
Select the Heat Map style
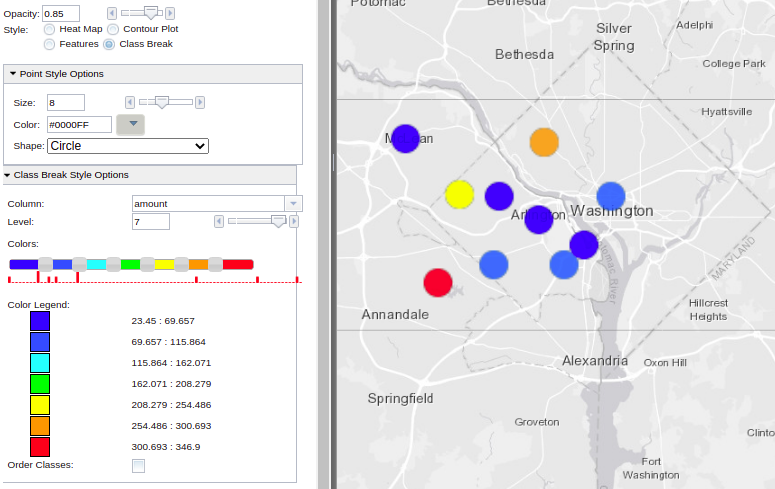pyautogui.click(x=50, y=29)
